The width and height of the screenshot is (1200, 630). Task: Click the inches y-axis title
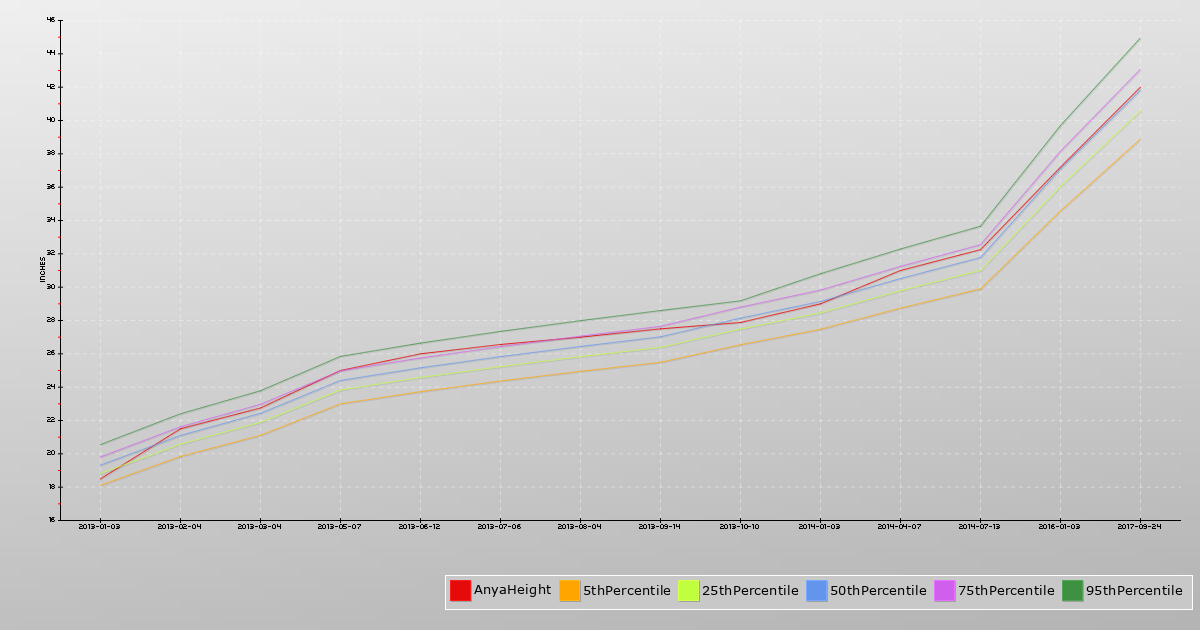point(43,270)
